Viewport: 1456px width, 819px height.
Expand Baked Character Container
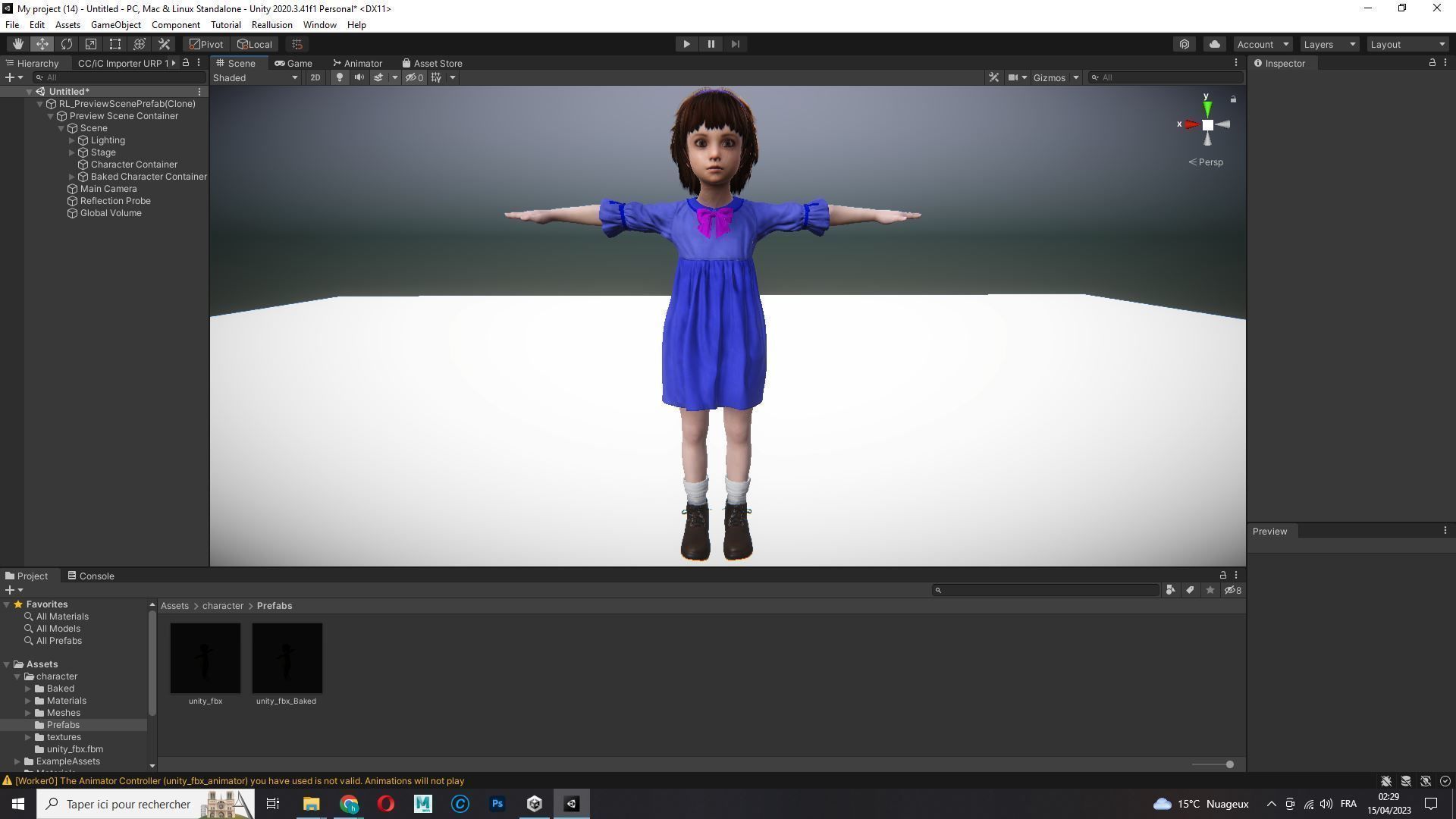(72, 177)
